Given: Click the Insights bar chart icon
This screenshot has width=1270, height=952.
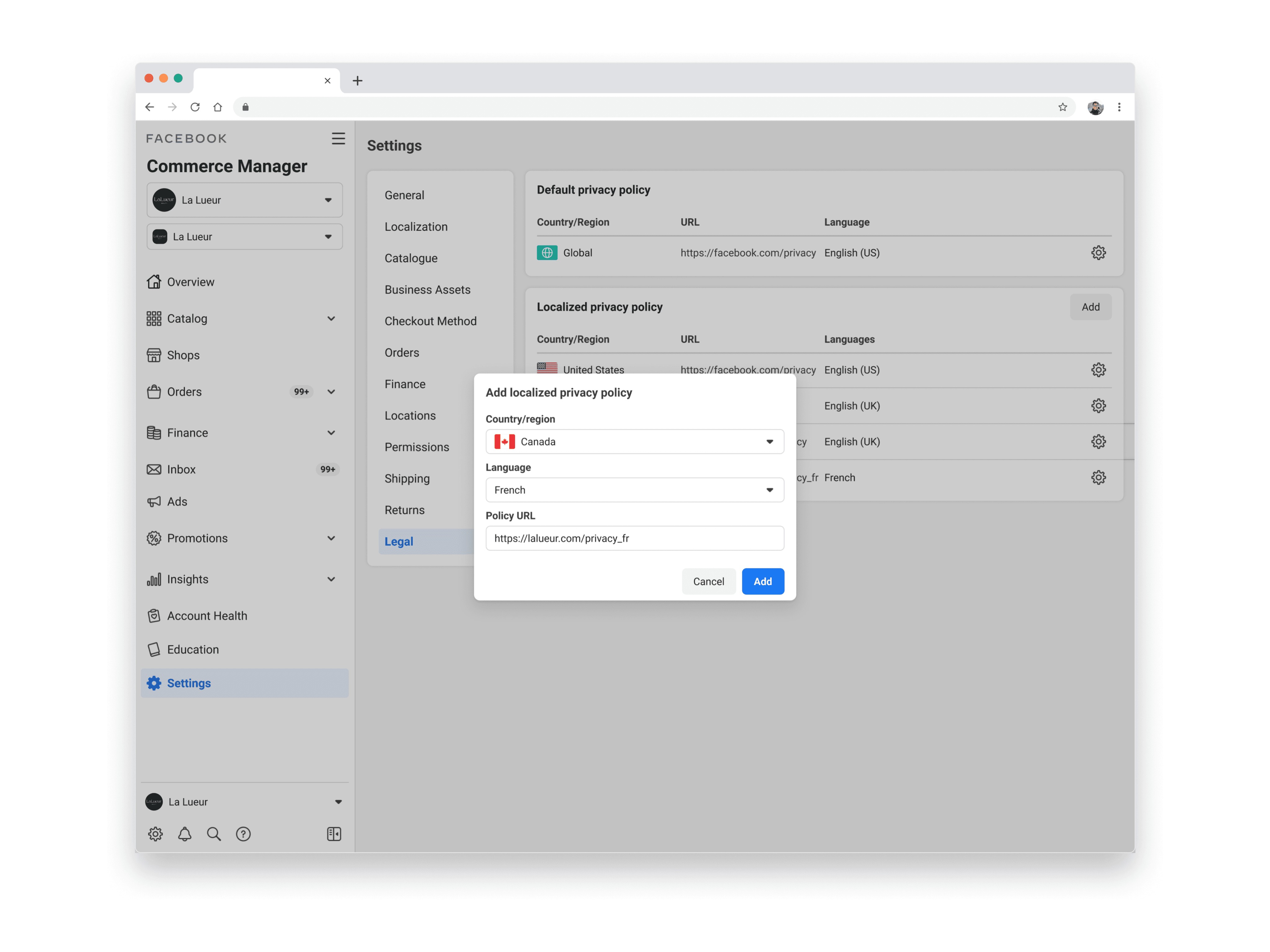Looking at the screenshot, I should click(x=153, y=580).
